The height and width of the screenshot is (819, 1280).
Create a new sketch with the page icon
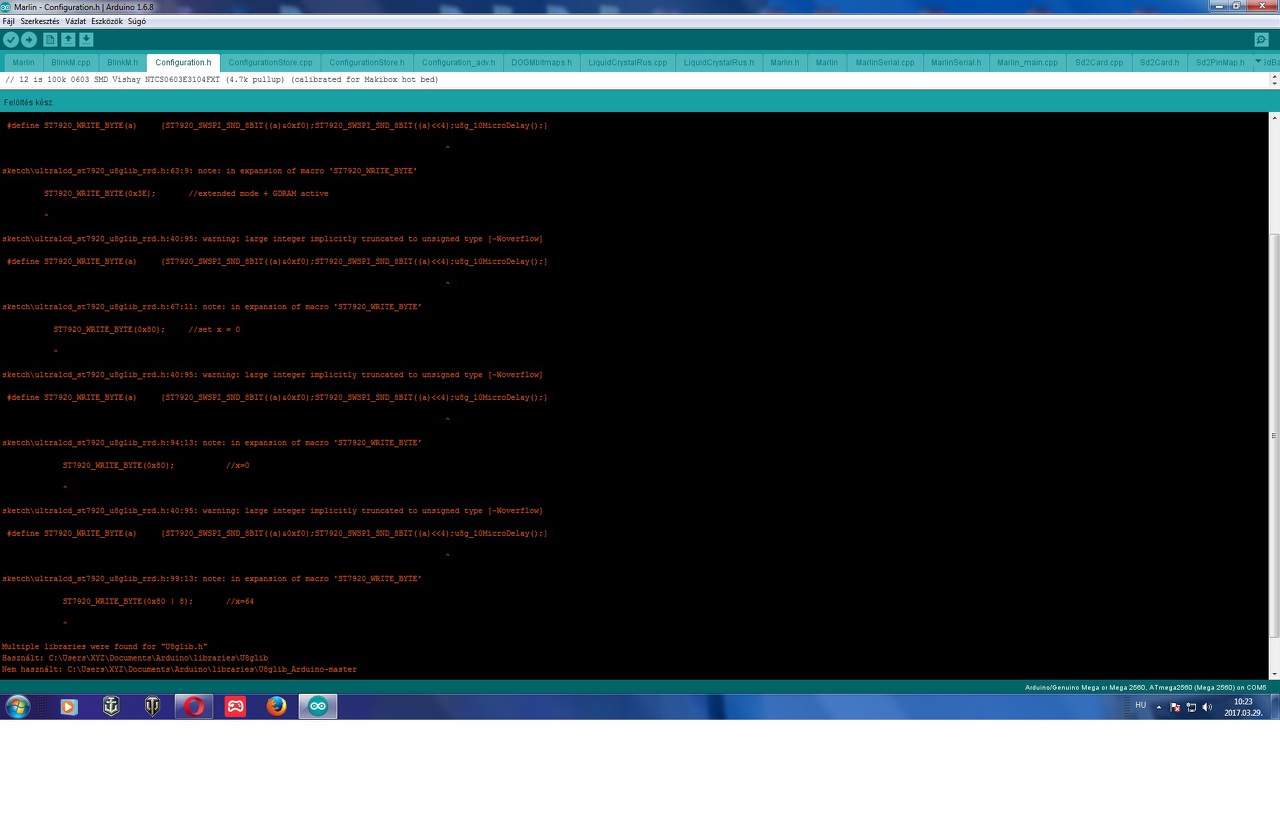(x=50, y=40)
